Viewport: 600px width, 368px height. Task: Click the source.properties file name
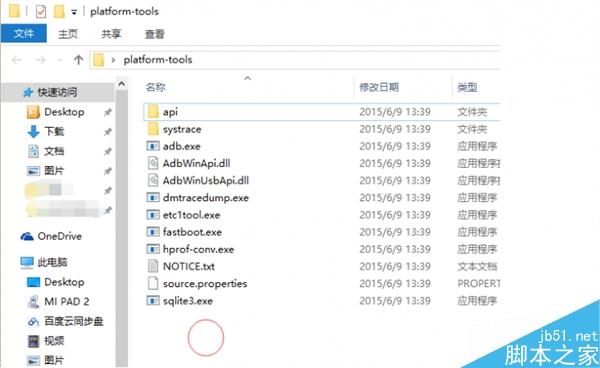pyautogui.click(x=205, y=284)
